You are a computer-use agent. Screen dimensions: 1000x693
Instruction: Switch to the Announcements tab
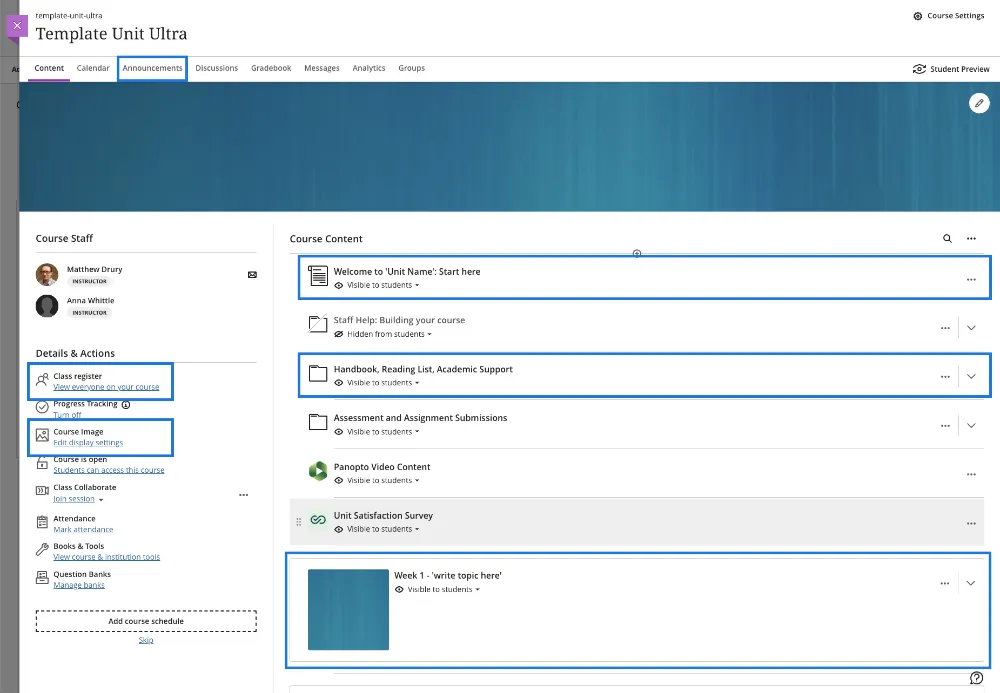tap(152, 68)
